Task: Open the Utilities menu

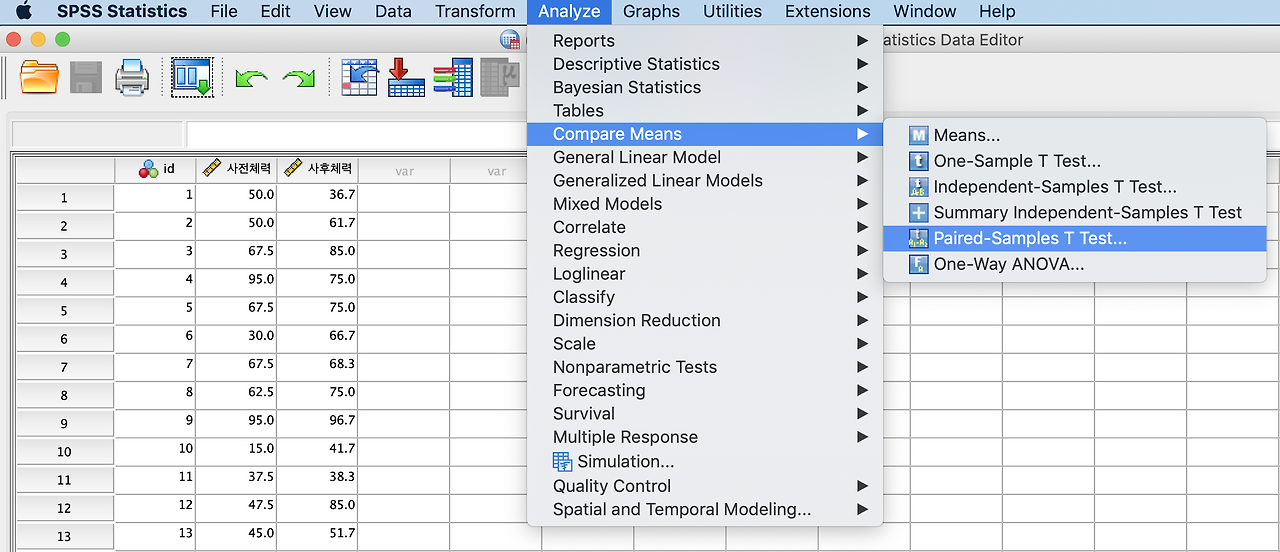Action: pos(732,12)
